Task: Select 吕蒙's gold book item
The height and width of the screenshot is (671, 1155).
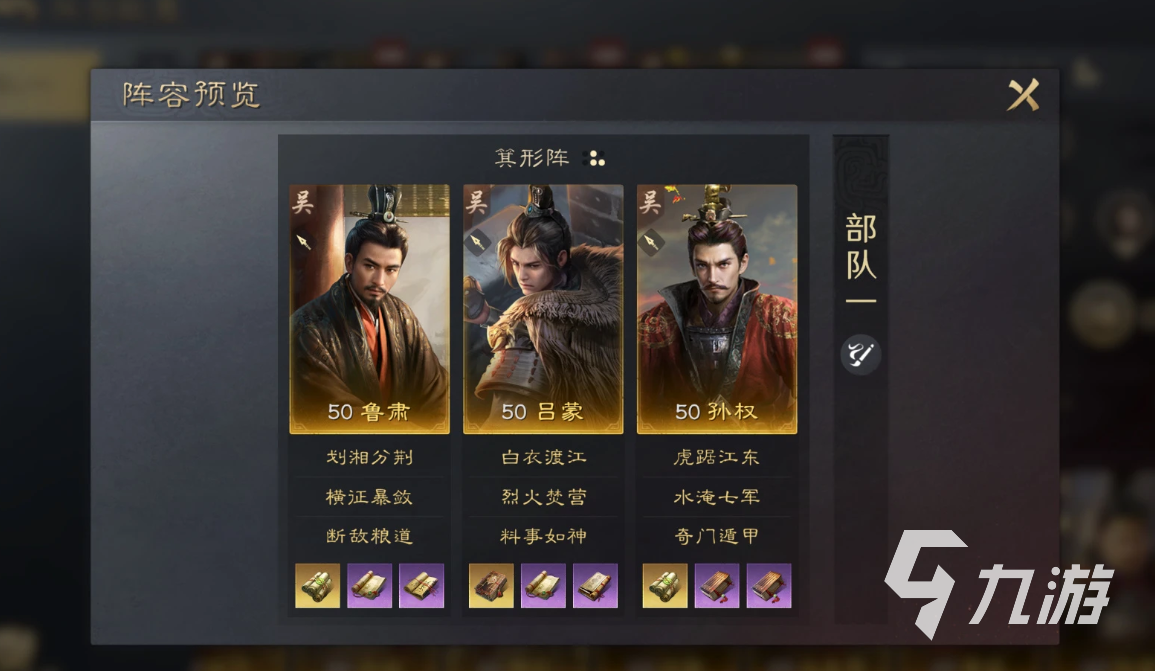Action: [491, 586]
